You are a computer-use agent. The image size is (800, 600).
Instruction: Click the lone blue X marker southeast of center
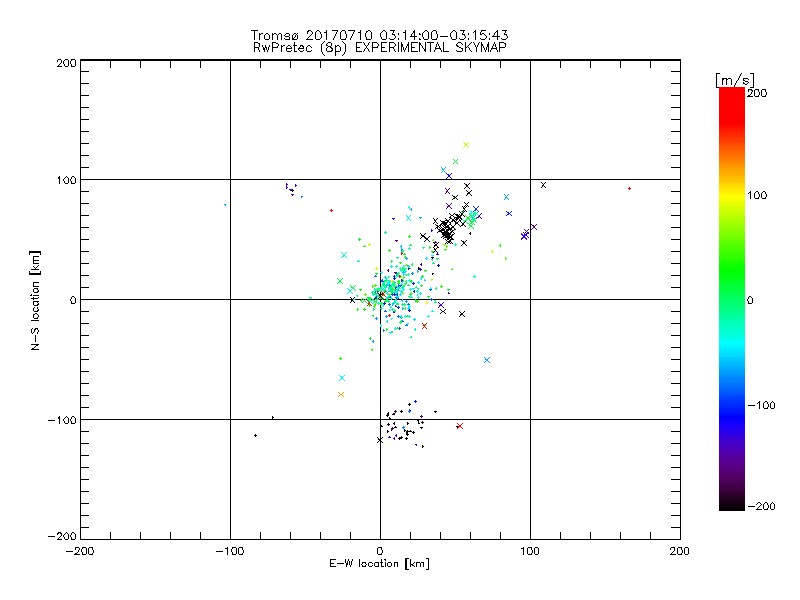click(x=487, y=360)
